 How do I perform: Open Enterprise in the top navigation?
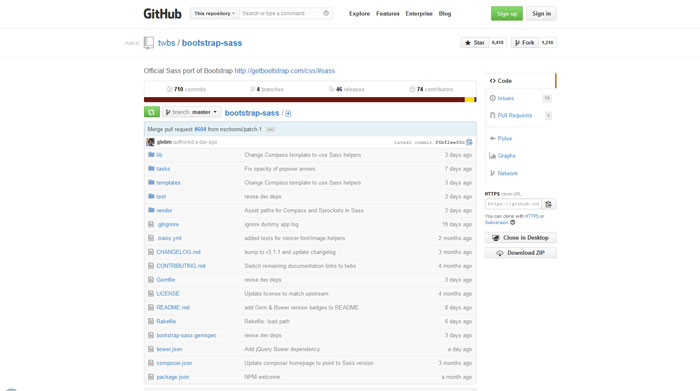[x=419, y=14]
